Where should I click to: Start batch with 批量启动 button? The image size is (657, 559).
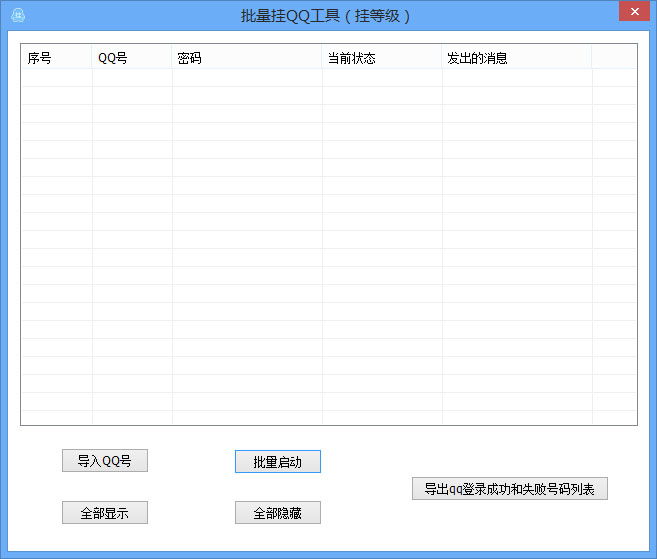278,461
